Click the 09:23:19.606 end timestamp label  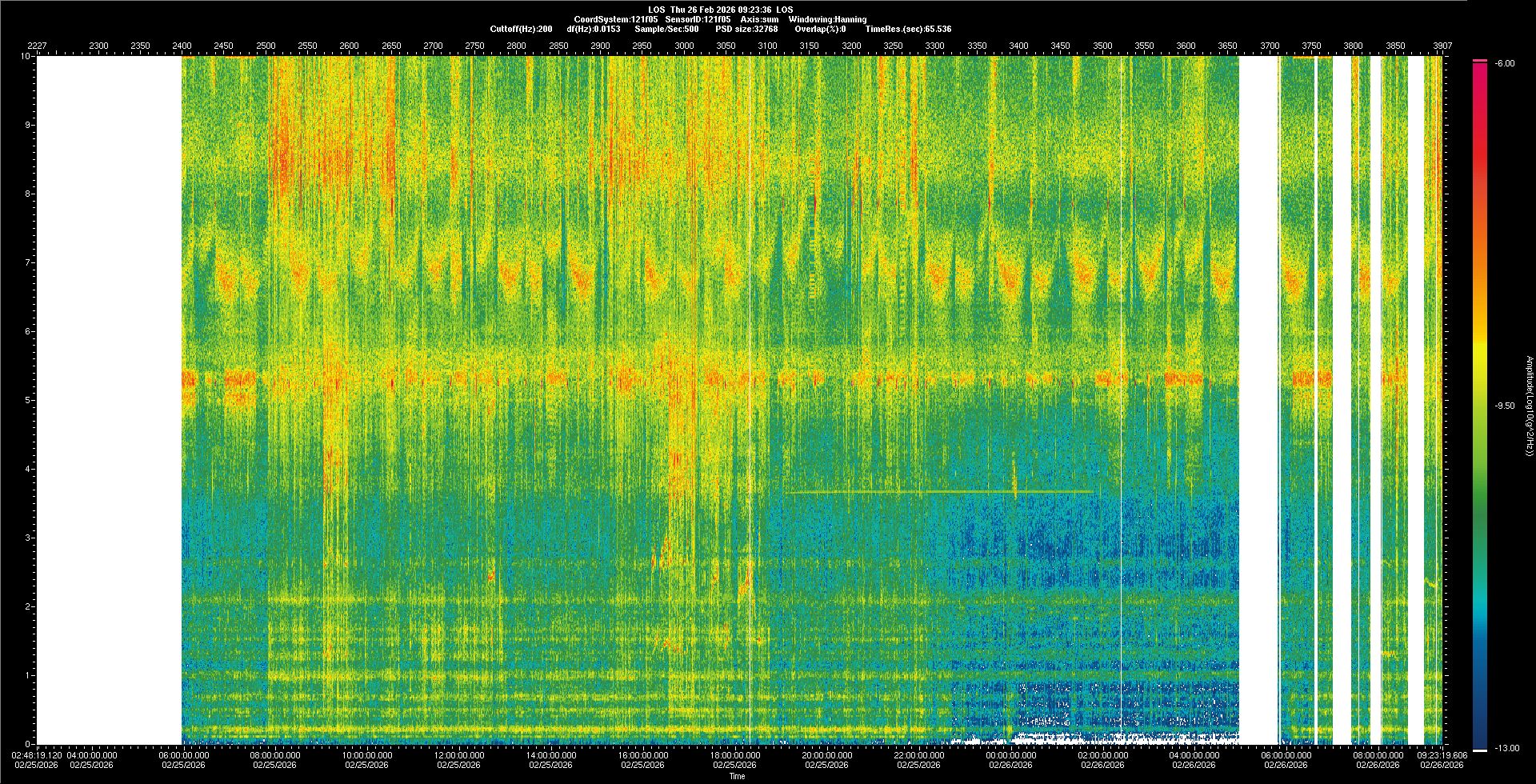(x=1442, y=755)
